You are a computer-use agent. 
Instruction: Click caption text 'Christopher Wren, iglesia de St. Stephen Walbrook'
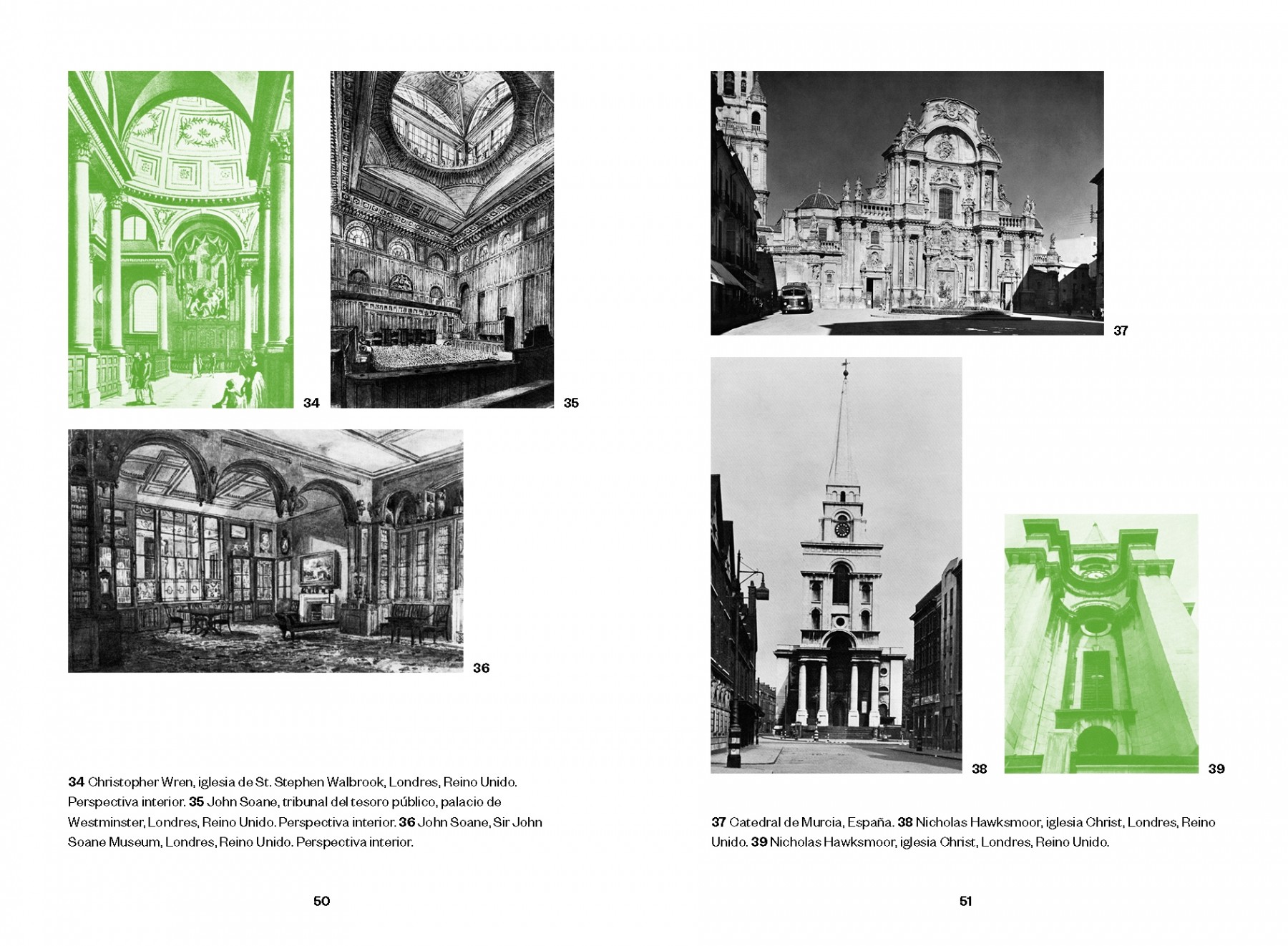pyautogui.click(x=236, y=782)
